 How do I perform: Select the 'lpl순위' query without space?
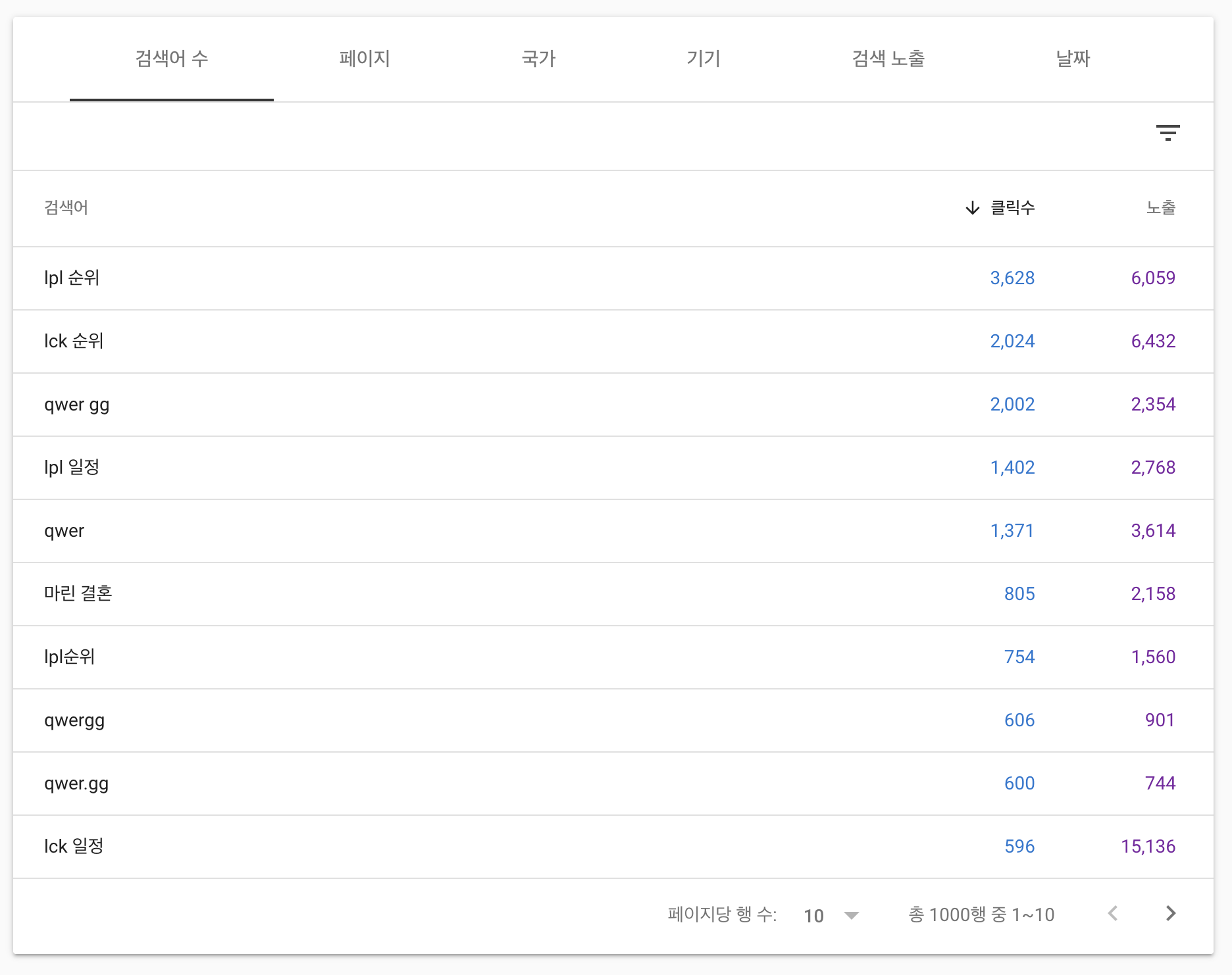[613, 657]
